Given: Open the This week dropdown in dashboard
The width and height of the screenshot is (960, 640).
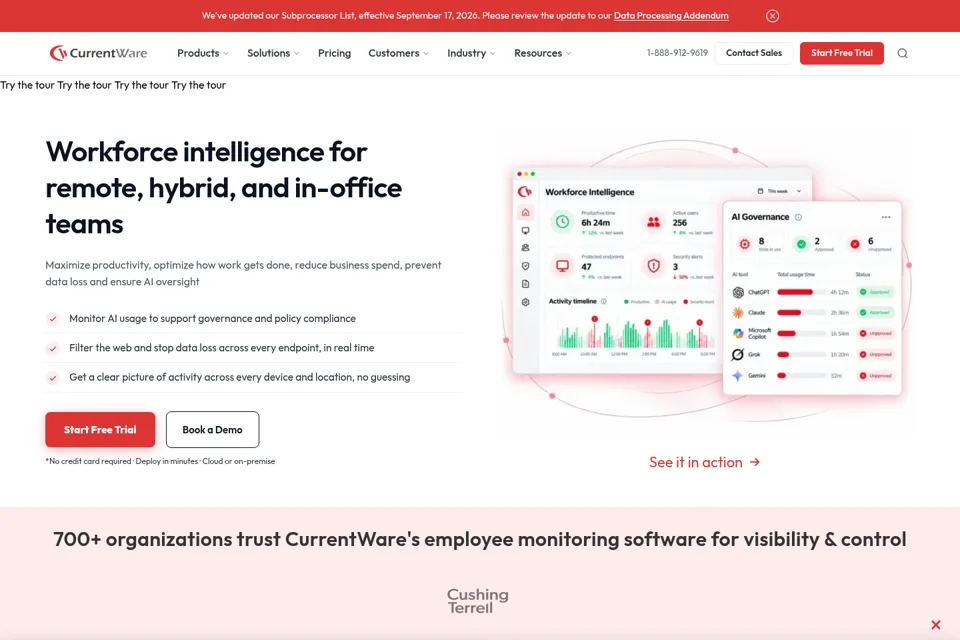Looking at the screenshot, I should pos(779,191).
